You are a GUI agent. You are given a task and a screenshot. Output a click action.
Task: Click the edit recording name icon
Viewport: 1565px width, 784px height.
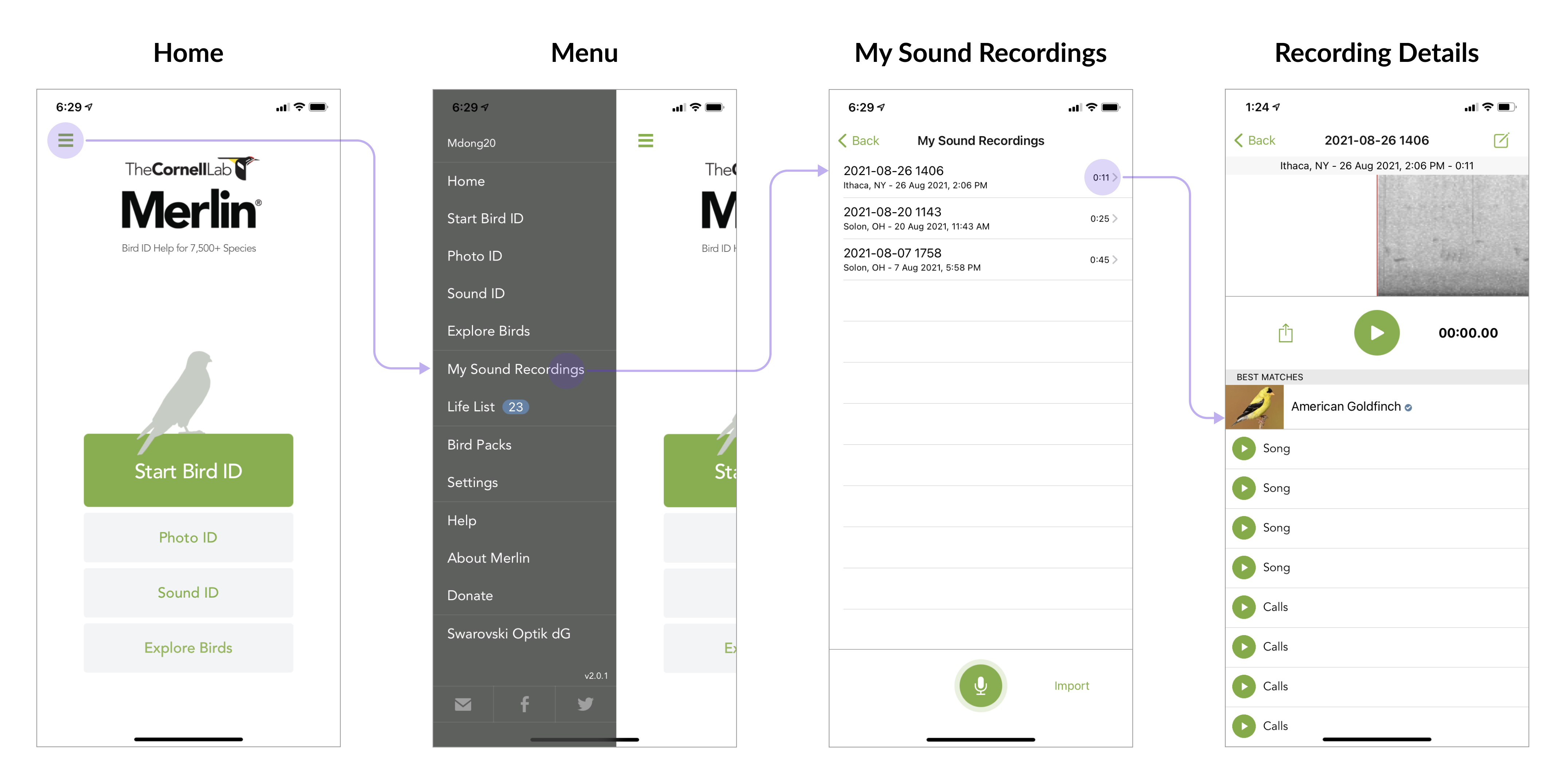(1501, 141)
